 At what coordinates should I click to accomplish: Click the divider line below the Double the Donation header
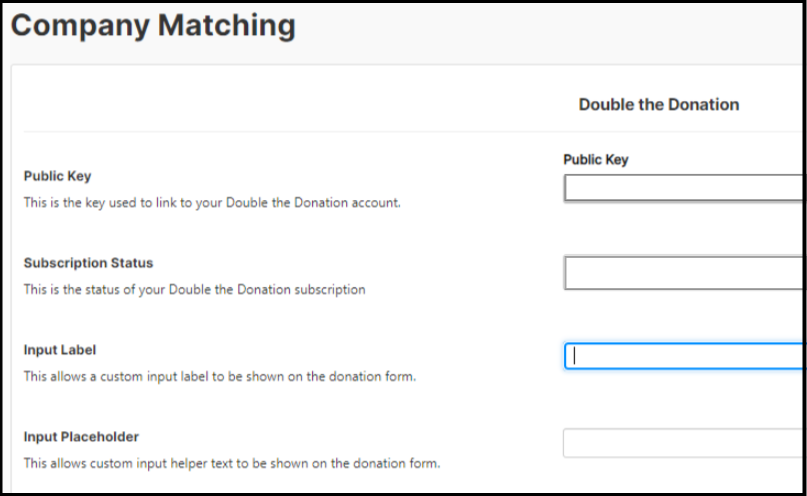pos(400,131)
